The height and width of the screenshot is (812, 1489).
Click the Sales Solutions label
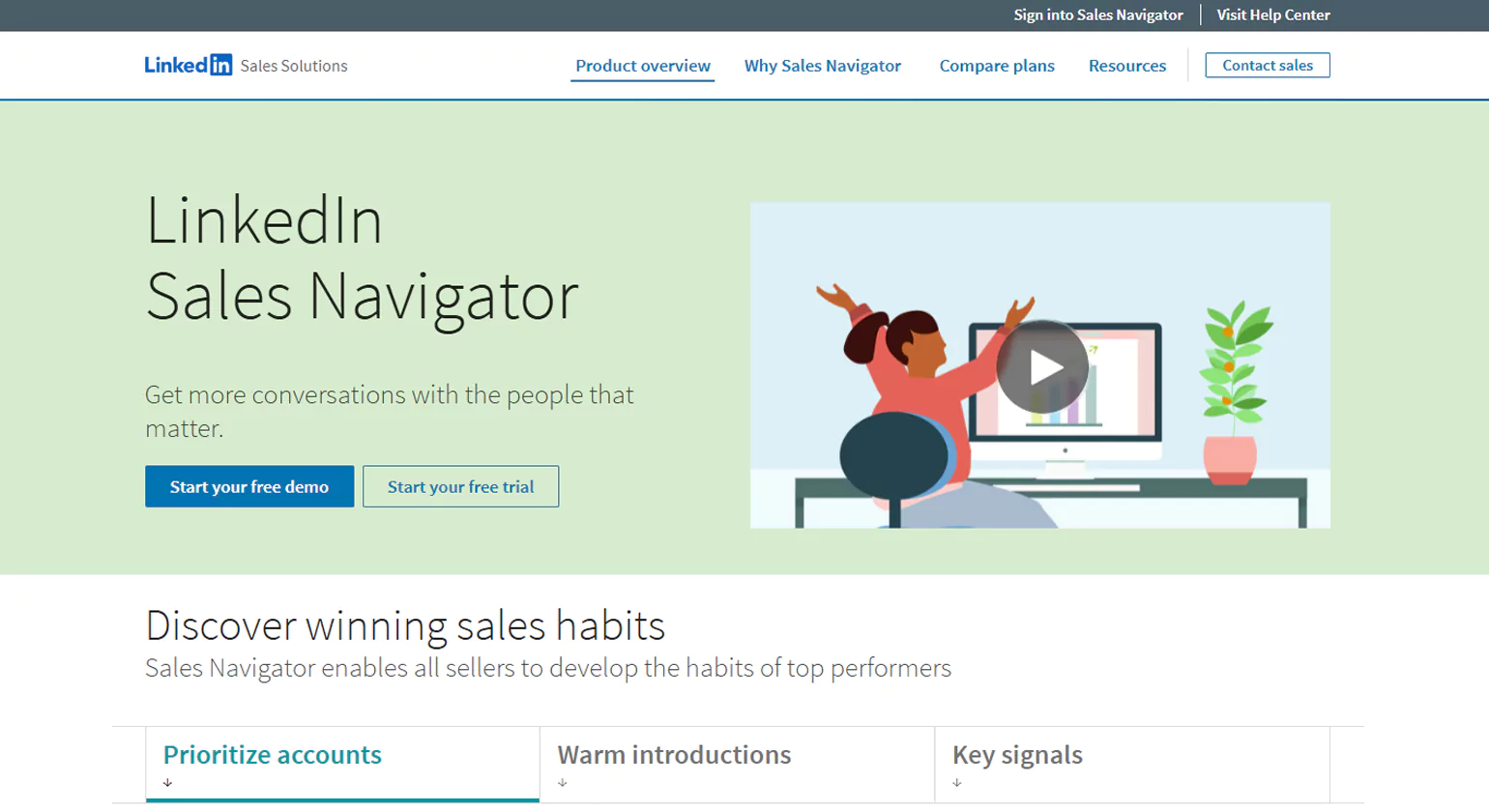pos(294,66)
